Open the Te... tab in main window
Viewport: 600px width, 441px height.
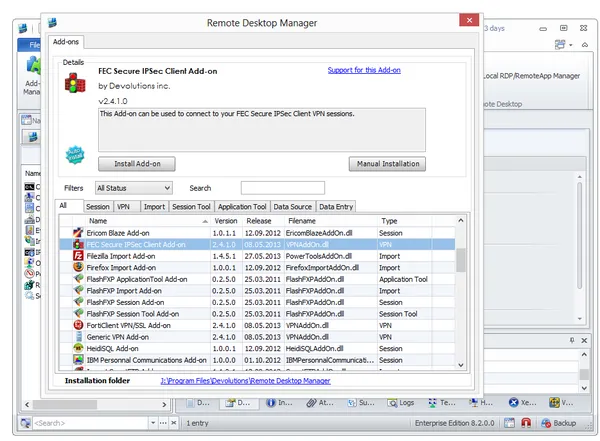[x=441, y=402]
